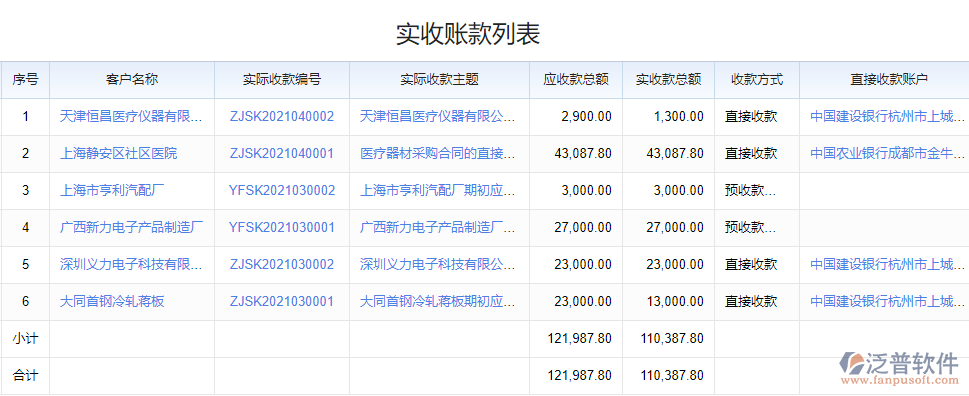Select received amount 13,000.00

point(675,301)
